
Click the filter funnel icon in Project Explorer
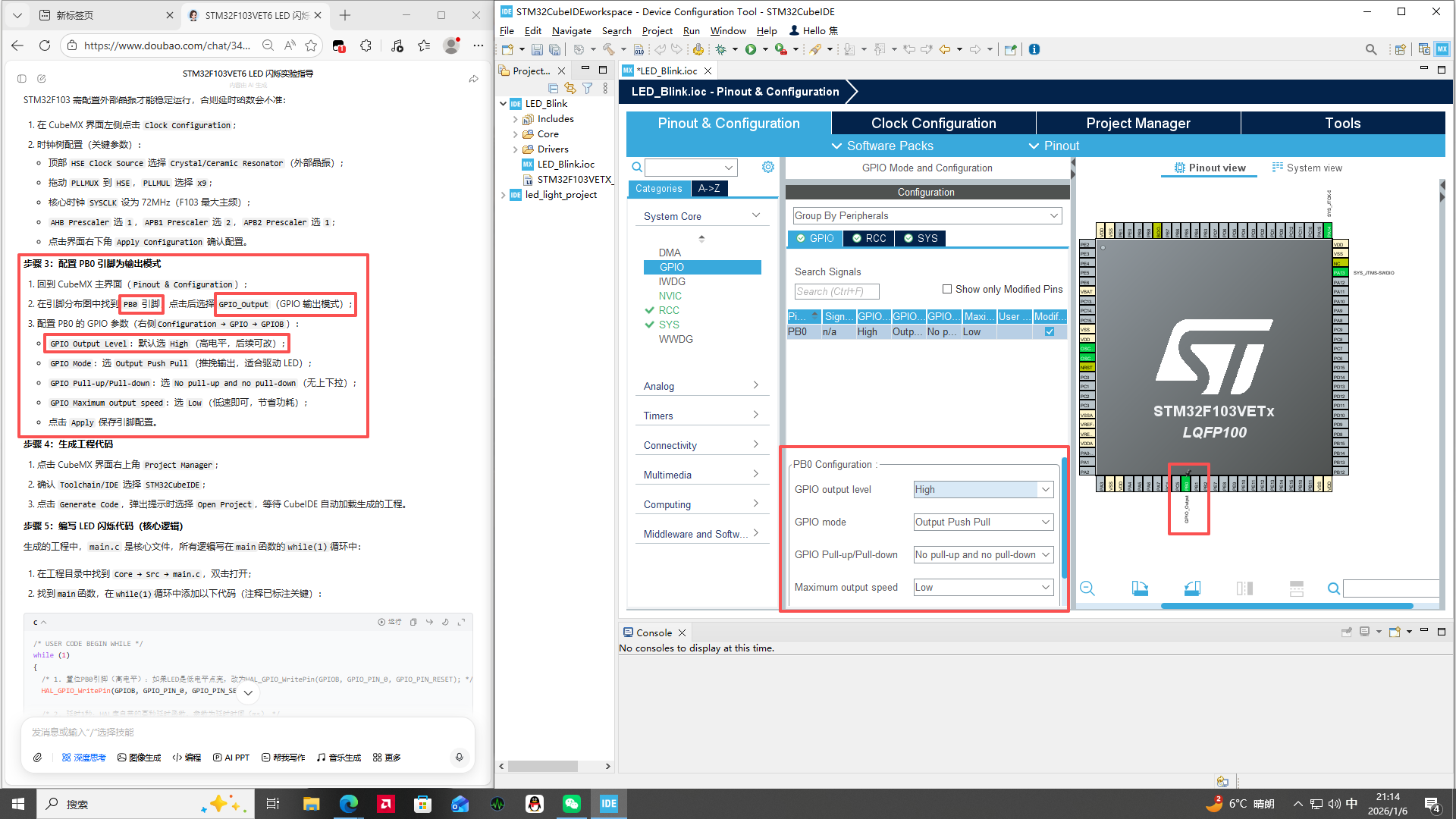pyautogui.click(x=588, y=88)
